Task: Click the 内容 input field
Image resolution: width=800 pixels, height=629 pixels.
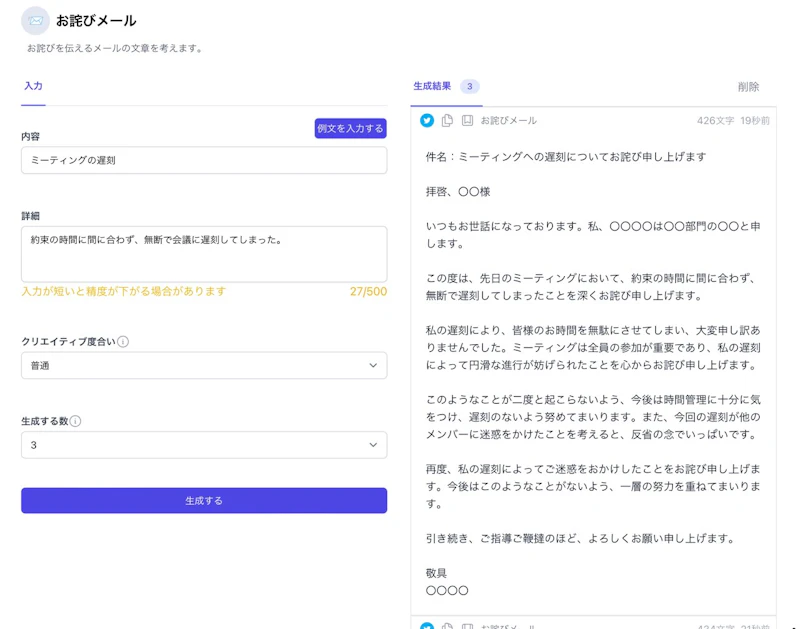Action: pyautogui.click(x=204, y=160)
